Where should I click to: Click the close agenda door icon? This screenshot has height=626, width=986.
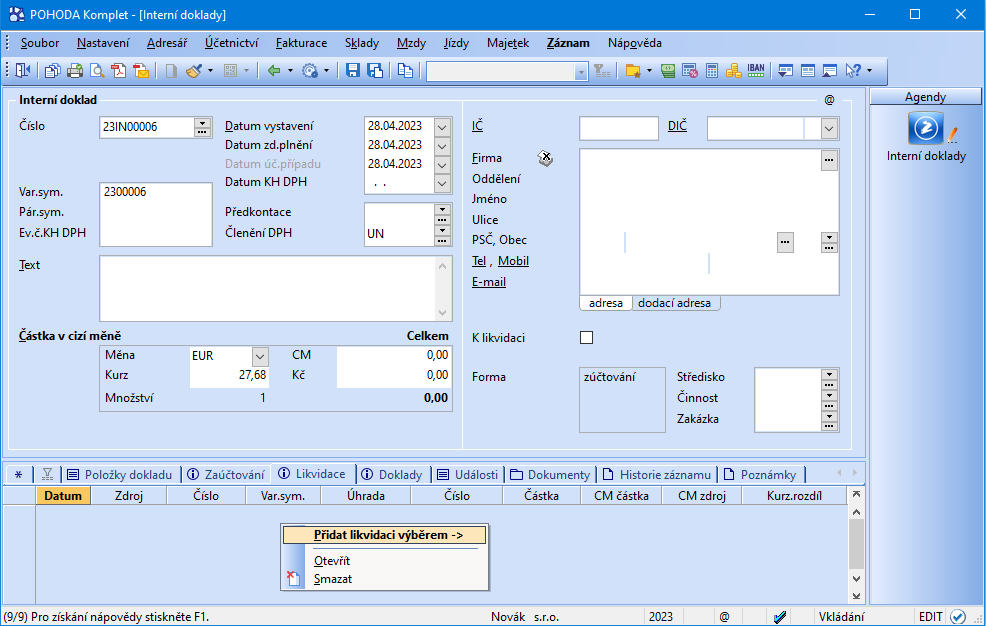click(x=22, y=70)
